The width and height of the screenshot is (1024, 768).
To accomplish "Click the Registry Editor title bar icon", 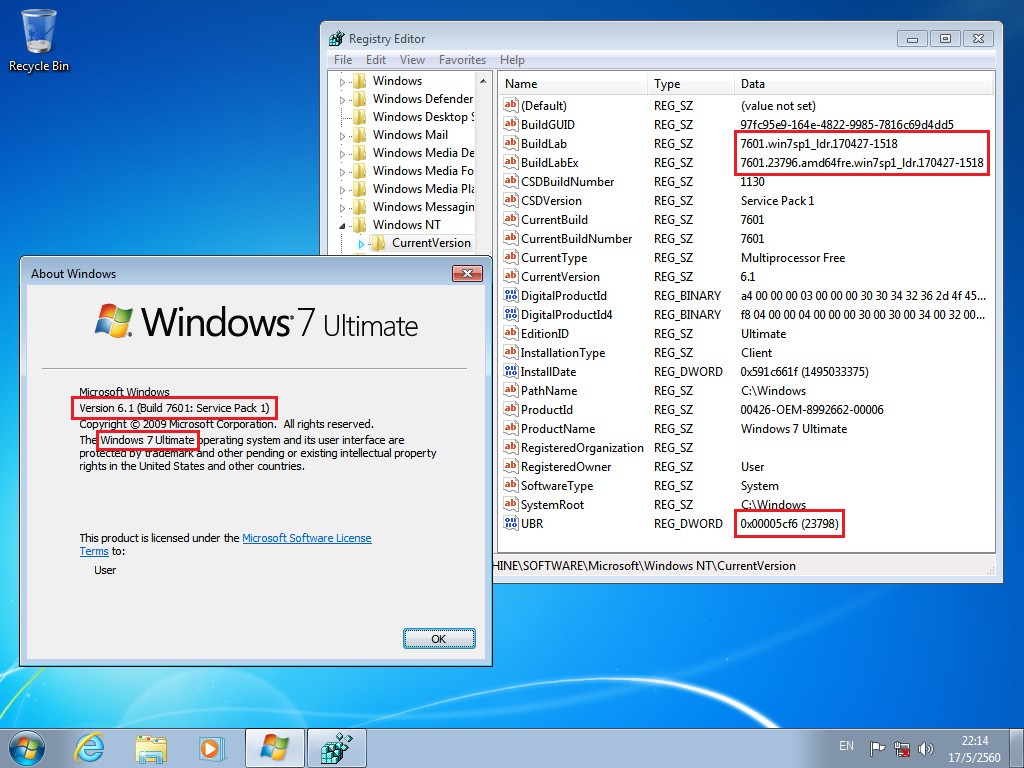I will [x=336, y=39].
